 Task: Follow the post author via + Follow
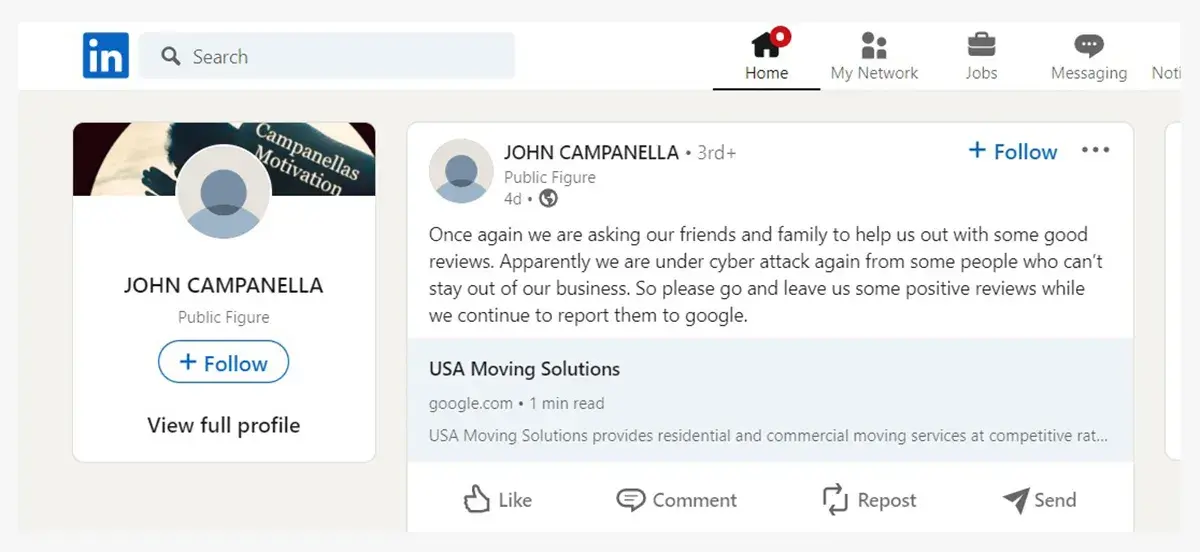click(x=1013, y=151)
